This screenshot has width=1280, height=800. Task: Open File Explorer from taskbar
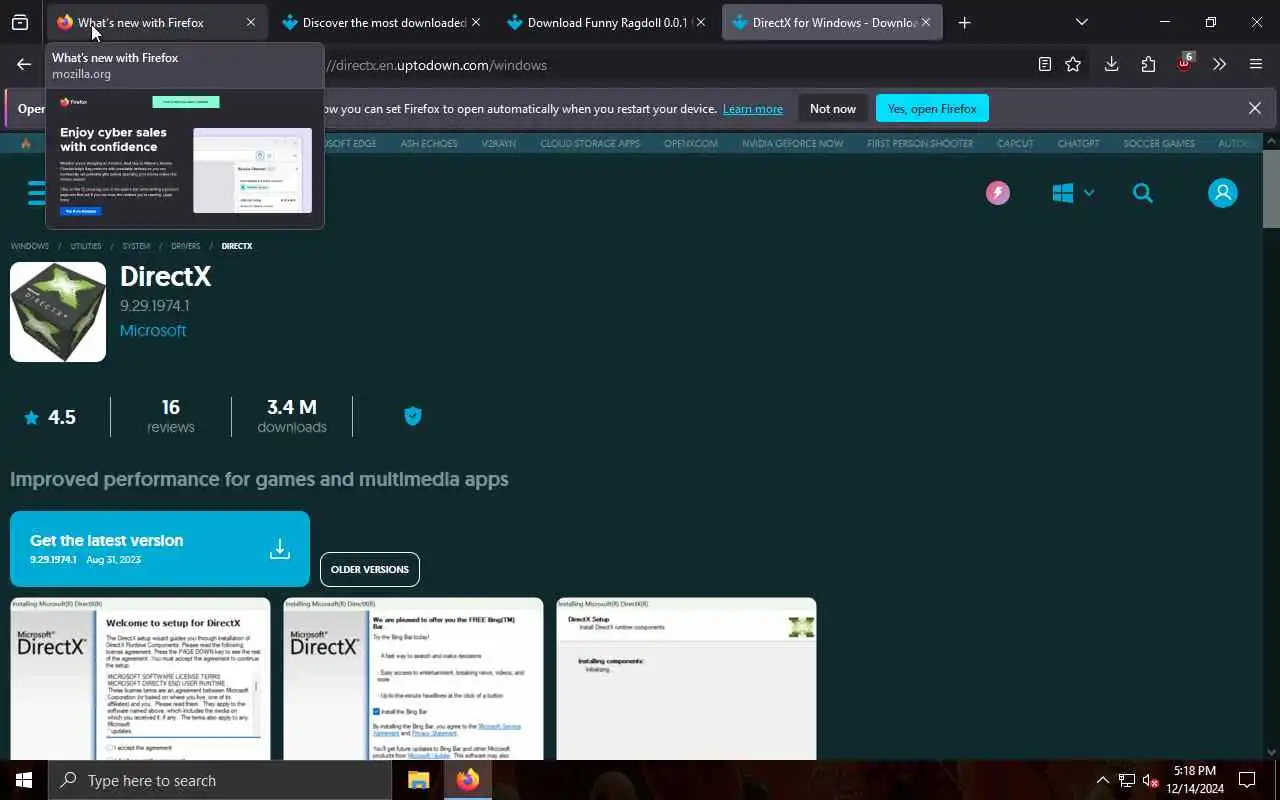(x=419, y=780)
